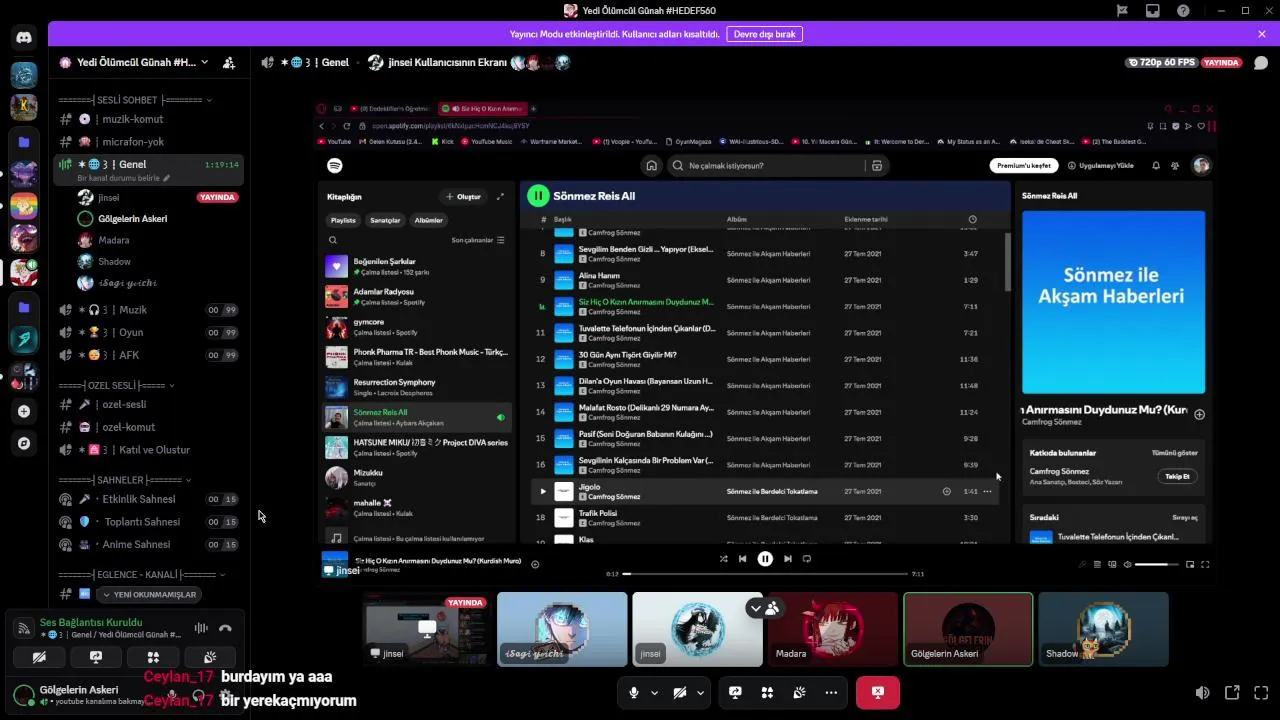Viewport: 1280px width, 720px height.
Task: Toggle camera in the voice connection panel
Action: click(x=39, y=657)
